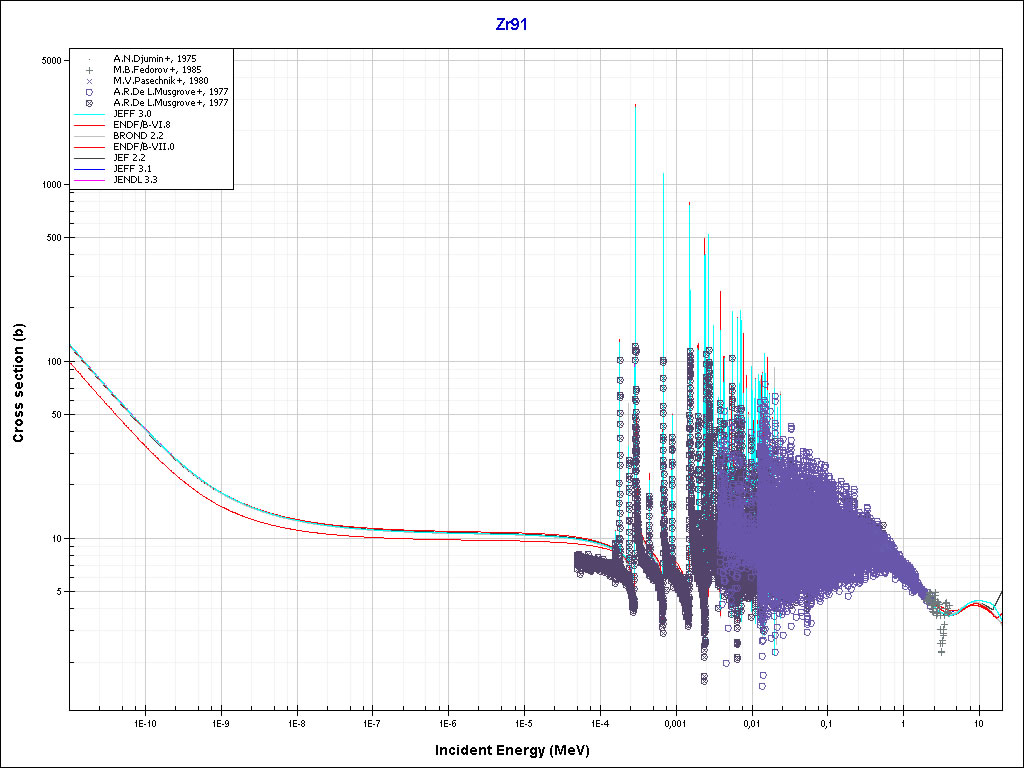Click the Zr91 chart title

(511, 25)
